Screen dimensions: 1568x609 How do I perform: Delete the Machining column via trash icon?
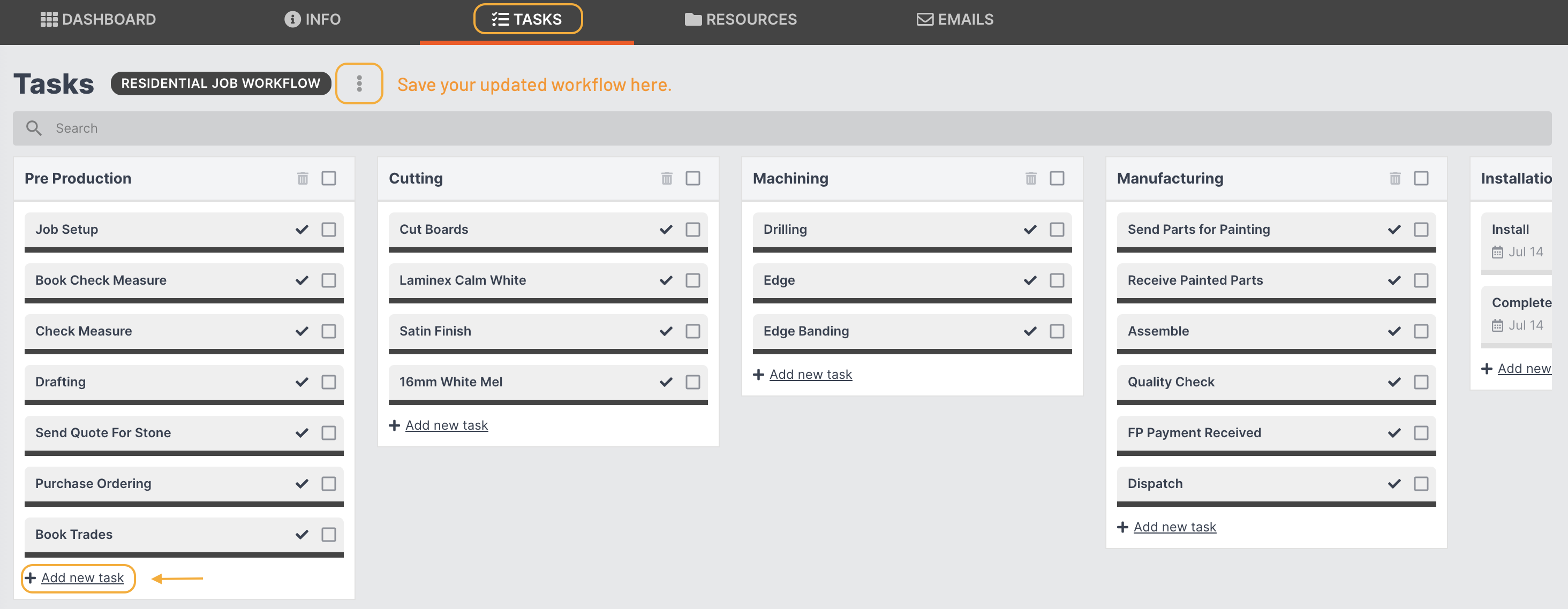pyautogui.click(x=1030, y=178)
